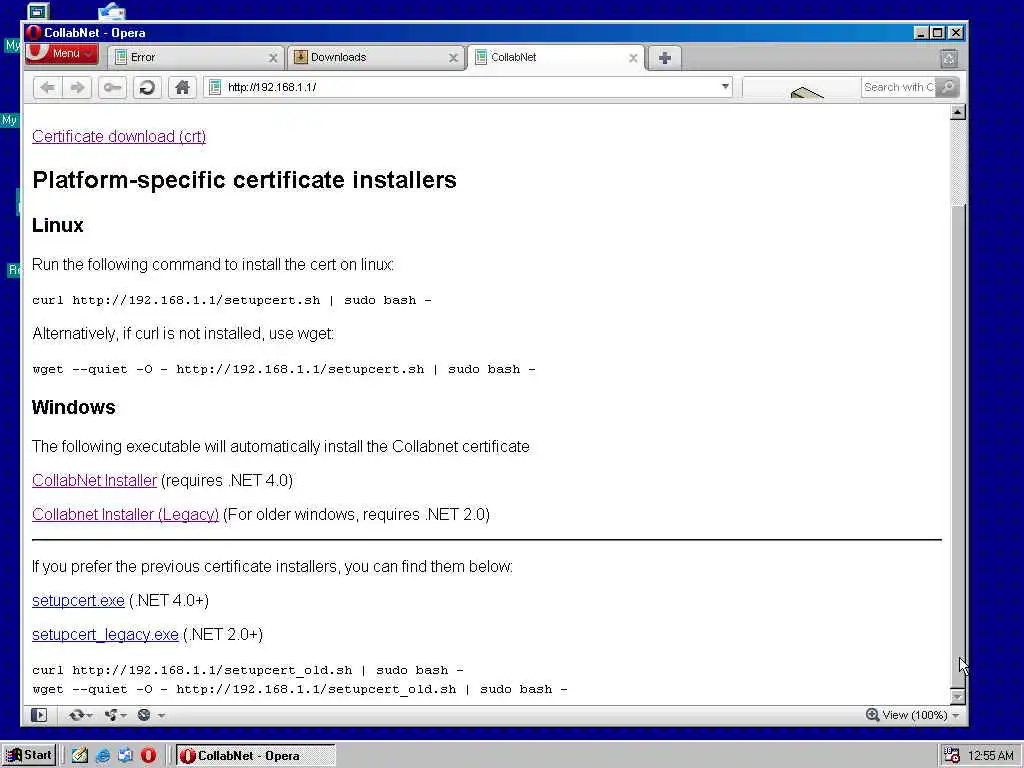The width and height of the screenshot is (1024, 768).
Task: Open Opera Turbo status bar icon
Action: pos(144,715)
